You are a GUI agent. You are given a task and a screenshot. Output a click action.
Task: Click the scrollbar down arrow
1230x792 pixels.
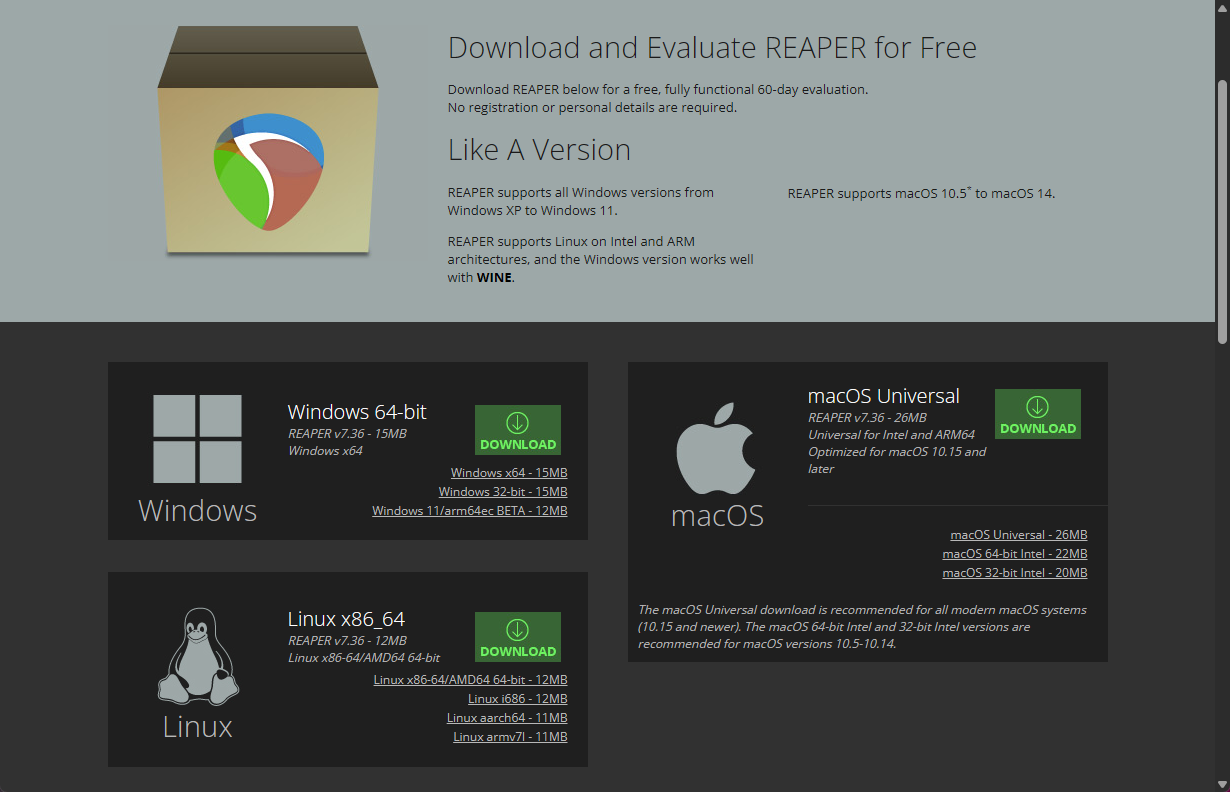(1222, 784)
